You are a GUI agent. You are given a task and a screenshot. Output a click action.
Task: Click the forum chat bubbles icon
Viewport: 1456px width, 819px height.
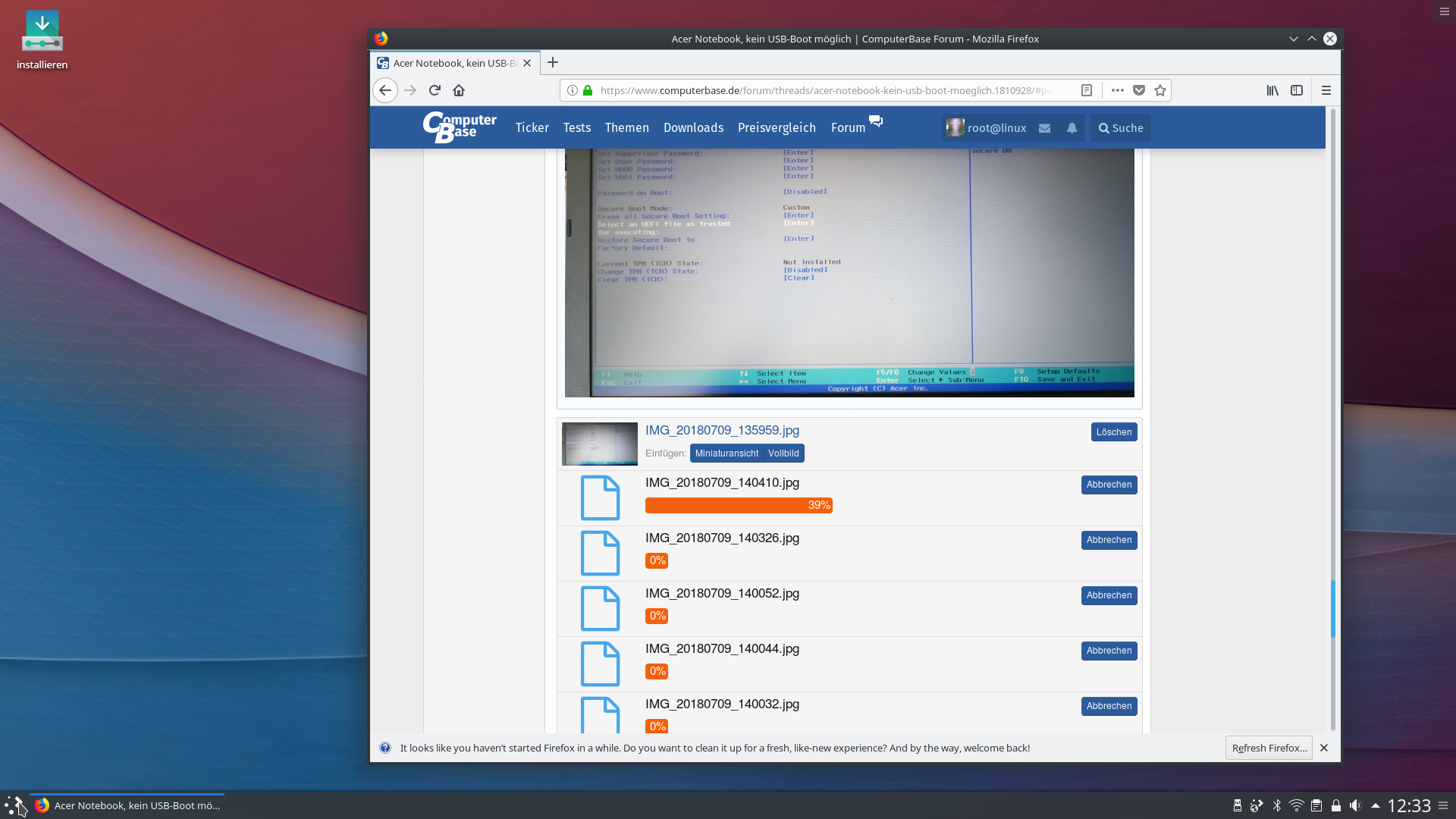click(x=876, y=121)
